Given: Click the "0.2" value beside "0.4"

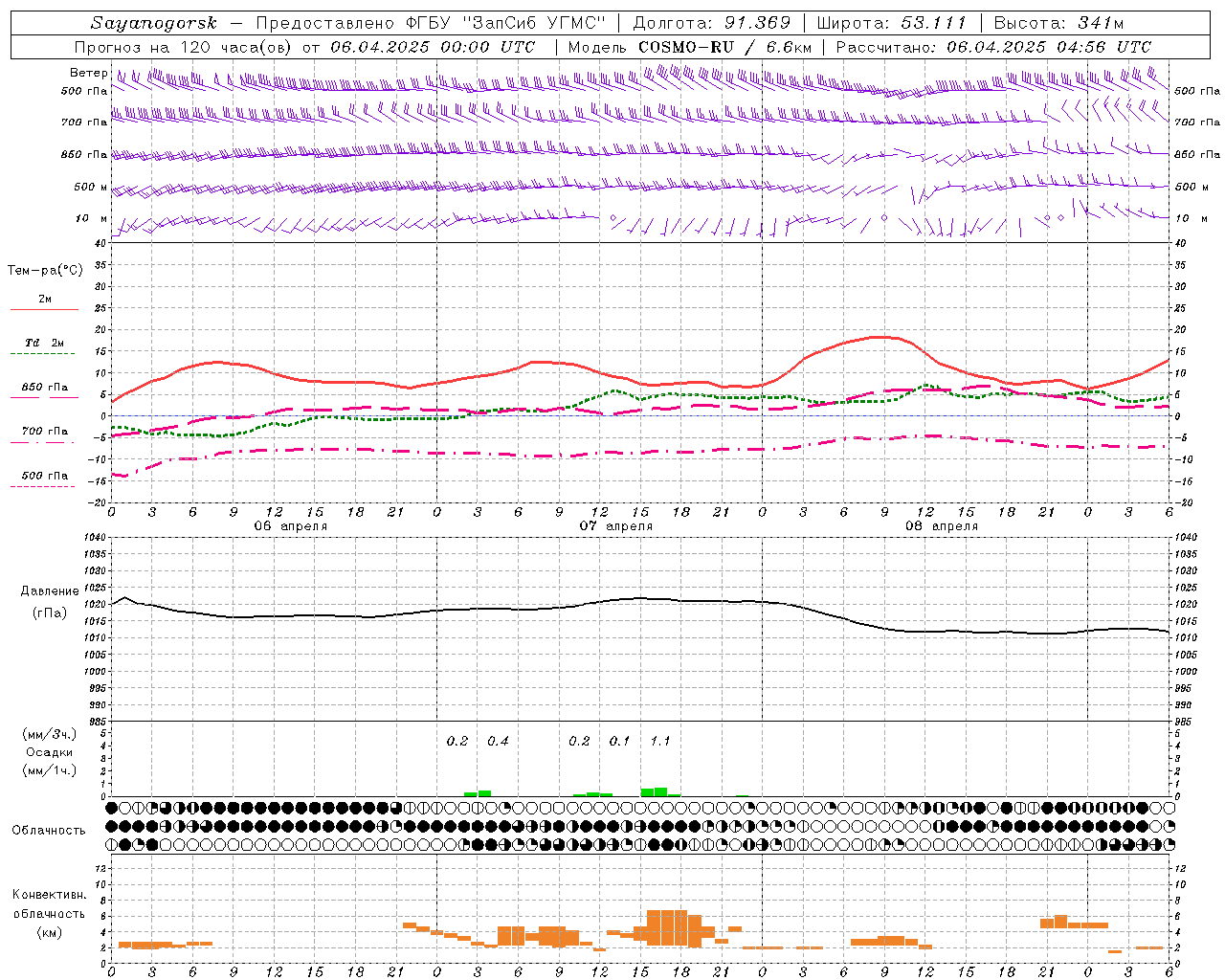Looking at the screenshot, I should [x=457, y=741].
